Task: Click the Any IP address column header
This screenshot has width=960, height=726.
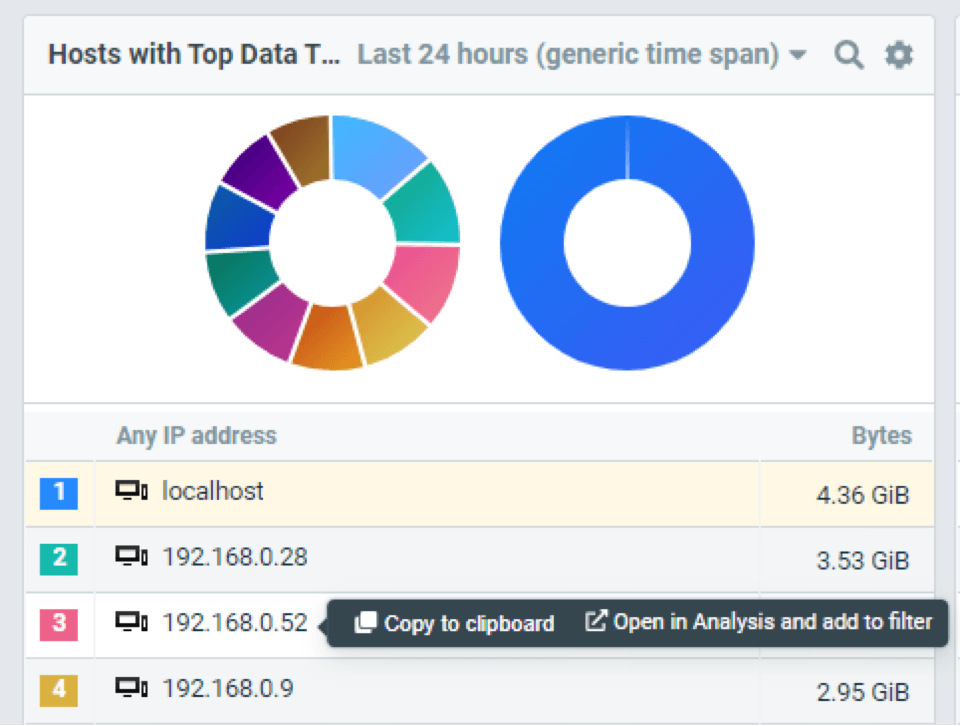Action: coord(196,436)
